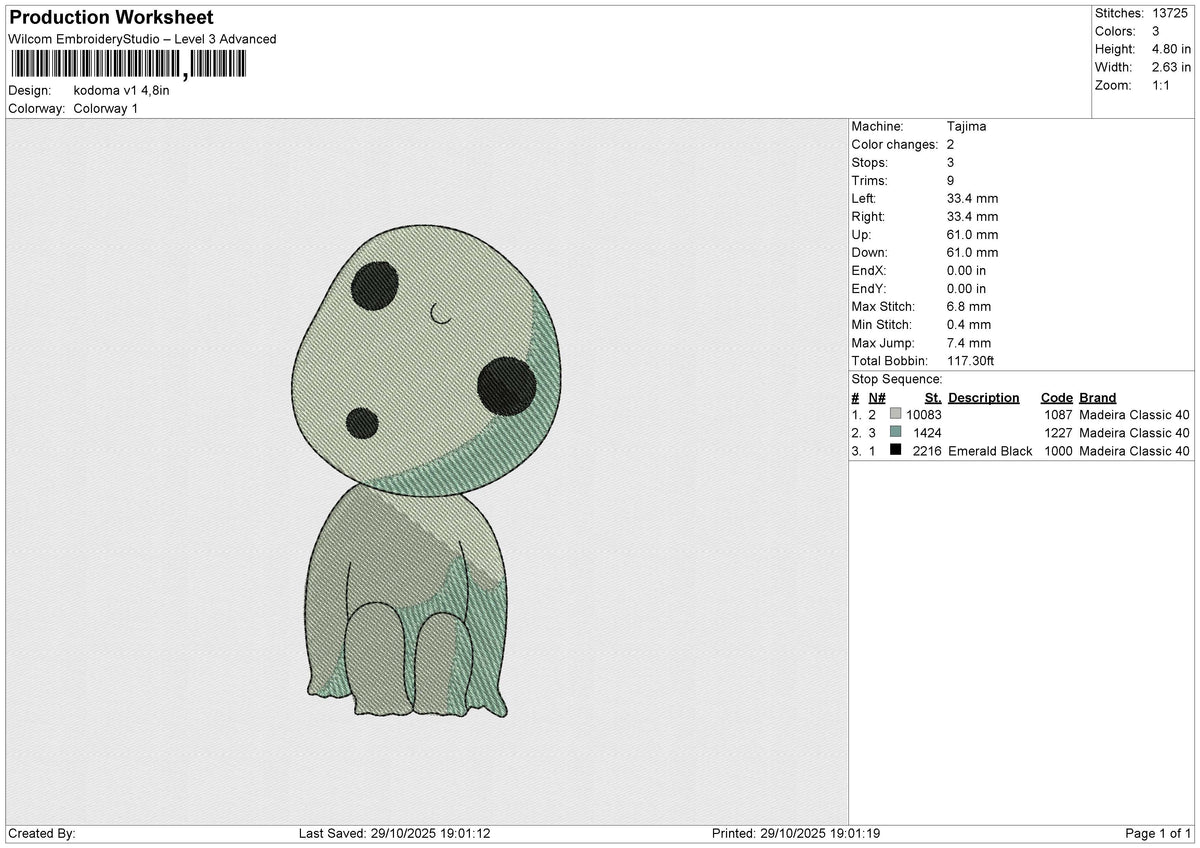Viewport: 1200px width, 848px height.
Task: Click the Total Bobbin value '117.30ft'
Action: pyautogui.click(x=970, y=361)
